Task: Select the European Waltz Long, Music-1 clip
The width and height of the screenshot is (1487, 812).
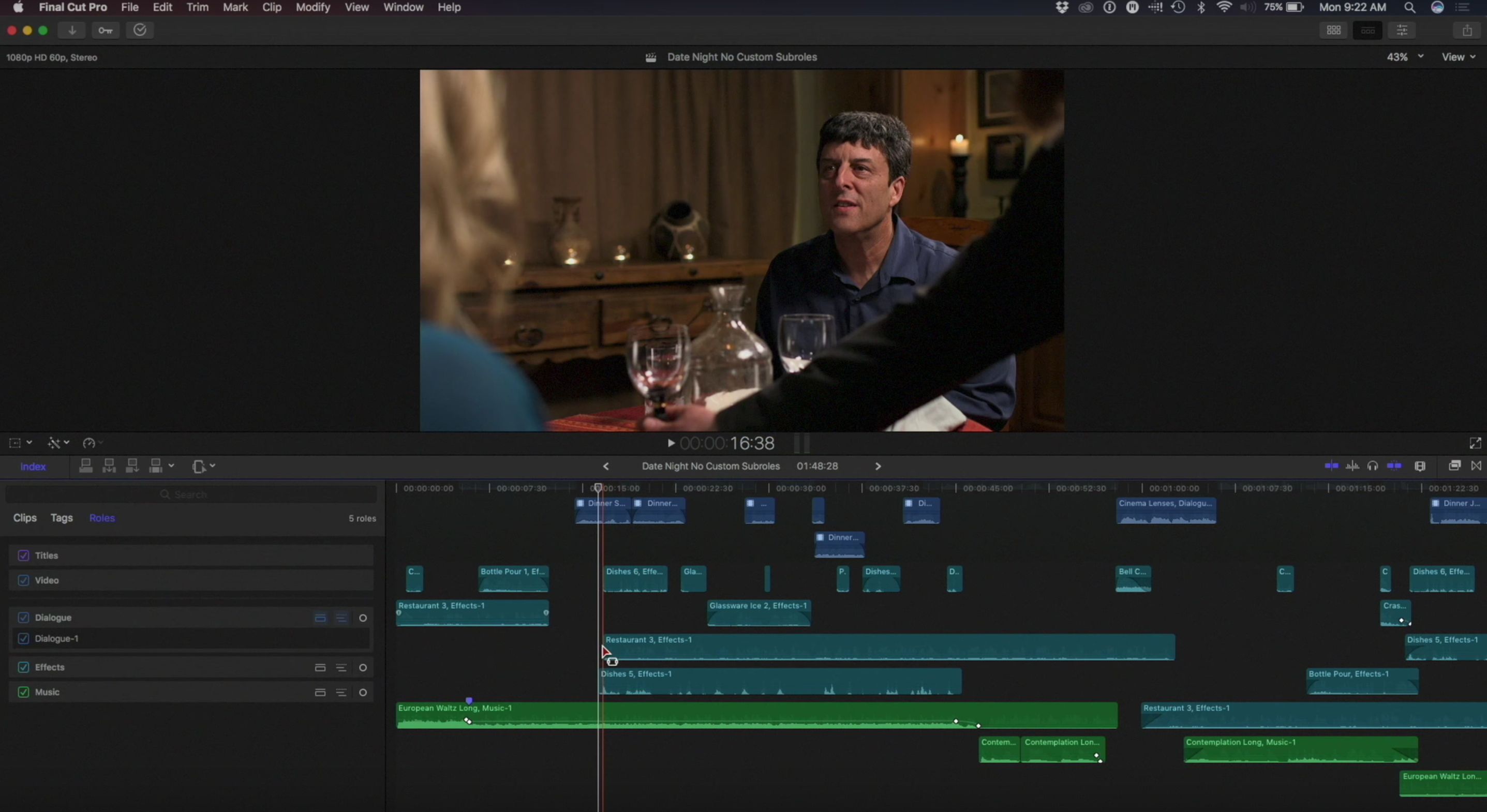Action: click(x=756, y=715)
